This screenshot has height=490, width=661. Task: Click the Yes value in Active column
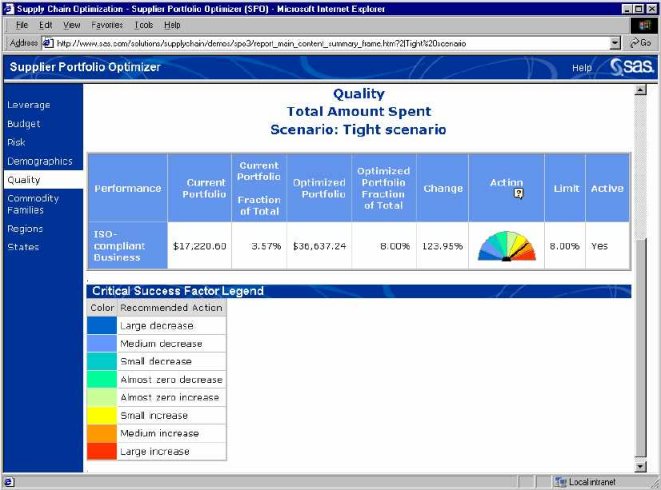tap(599, 246)
